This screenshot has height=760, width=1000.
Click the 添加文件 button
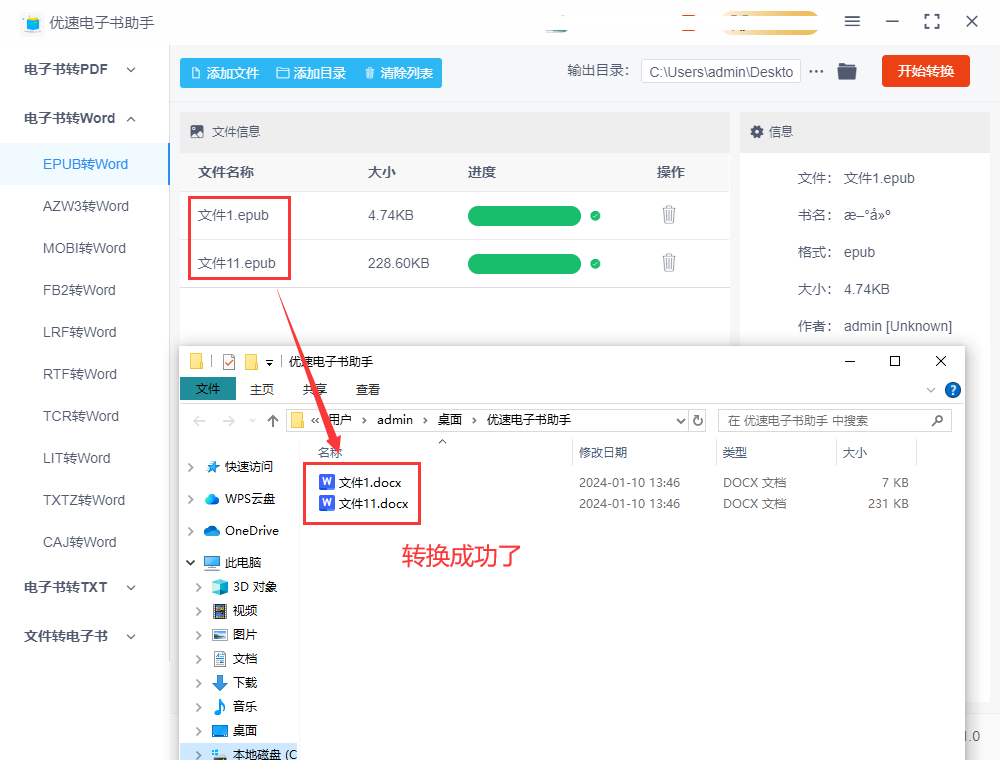(225, 73)
